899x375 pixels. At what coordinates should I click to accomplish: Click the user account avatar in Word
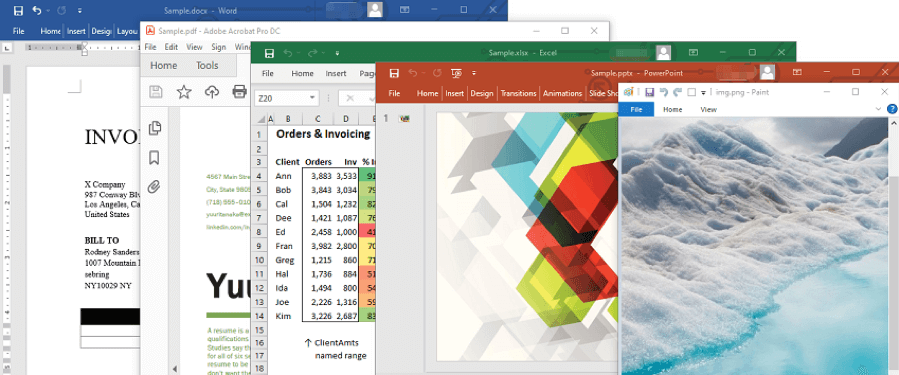click(x=375, y=10)
